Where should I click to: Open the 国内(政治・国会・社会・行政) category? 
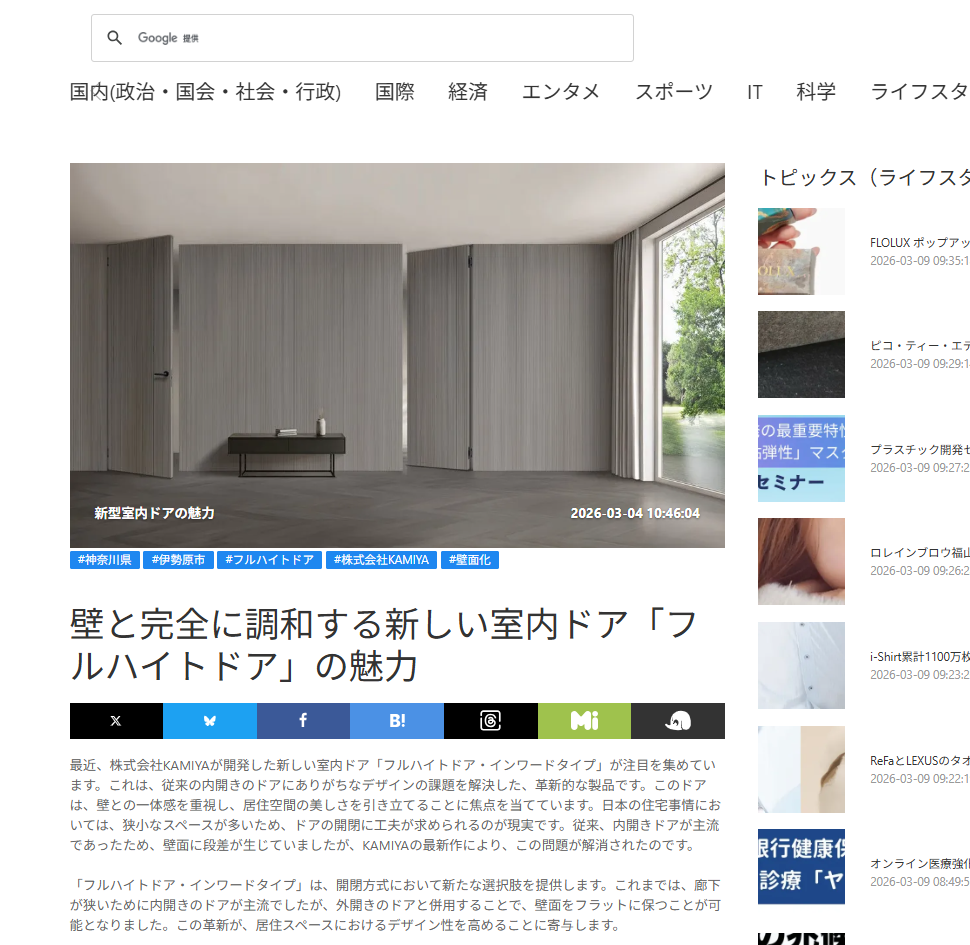click(x=205, y=92)
